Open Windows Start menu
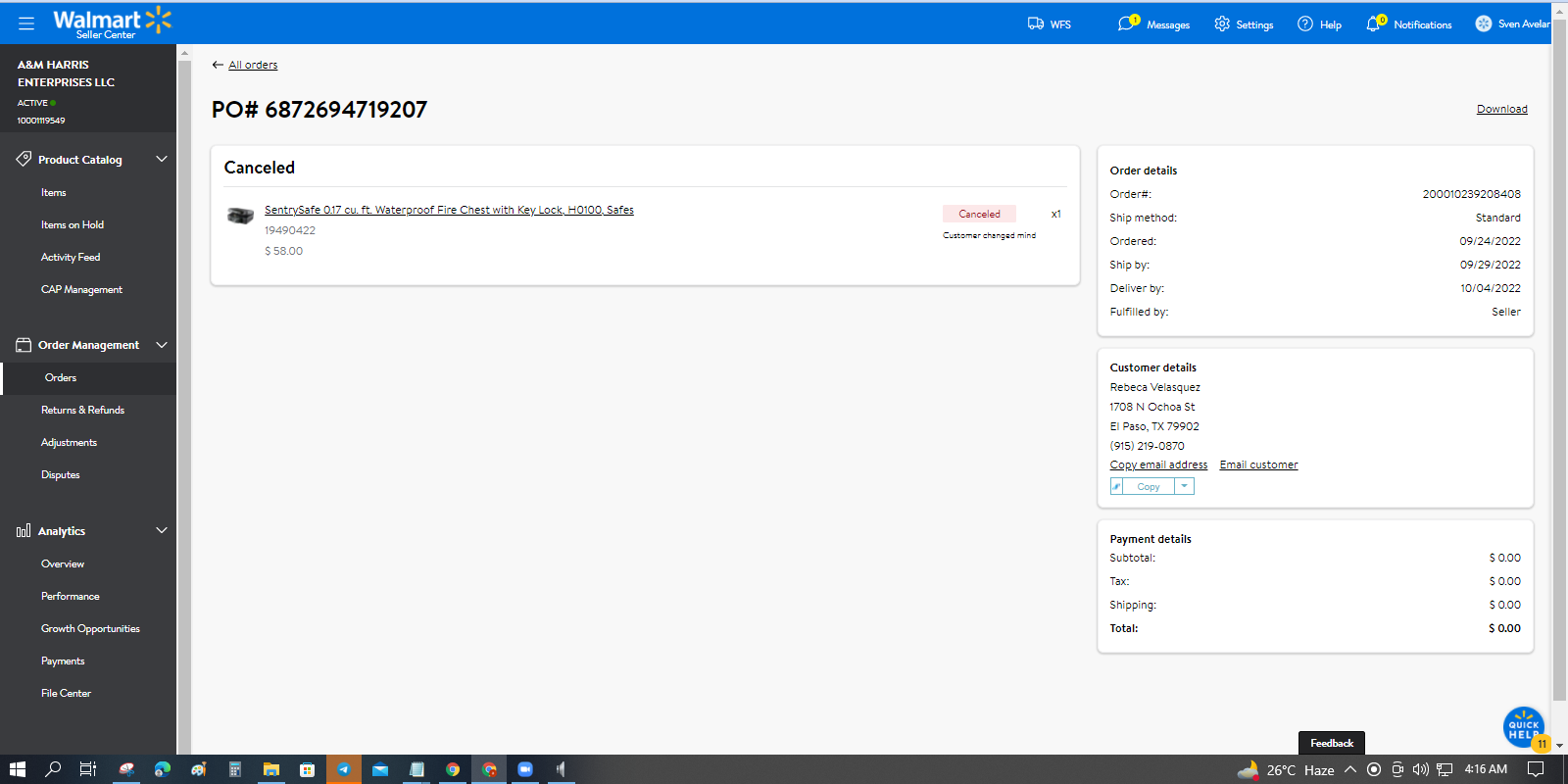The height and width of the screenshot is (784, 1568). tap(17, 769)
